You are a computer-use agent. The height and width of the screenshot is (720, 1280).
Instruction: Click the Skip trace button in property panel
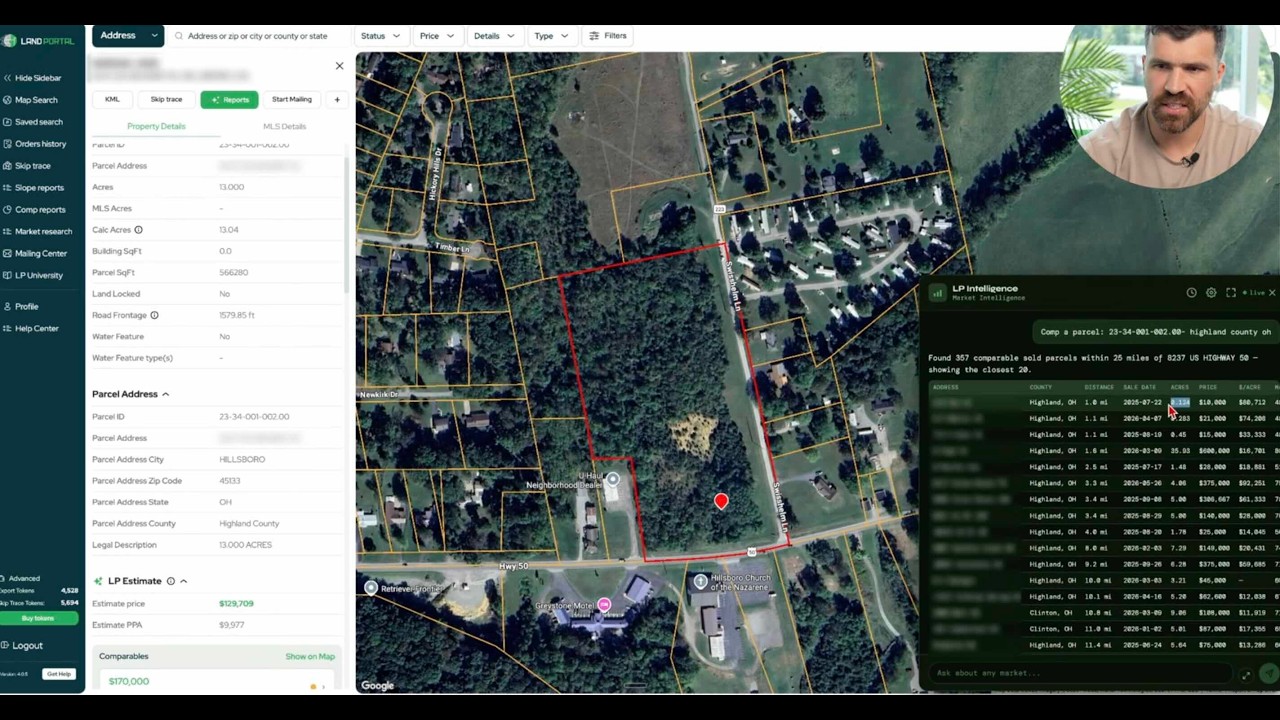tap(166, 99)
